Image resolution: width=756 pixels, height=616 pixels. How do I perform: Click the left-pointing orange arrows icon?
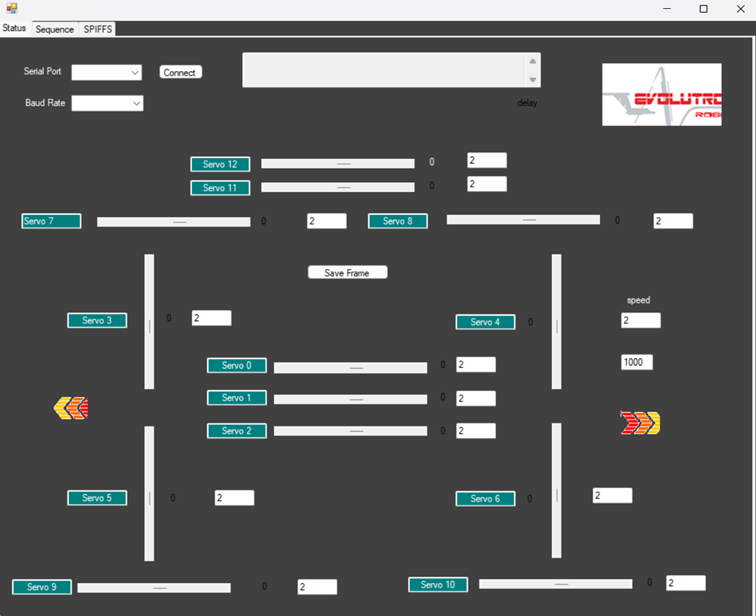71,408
